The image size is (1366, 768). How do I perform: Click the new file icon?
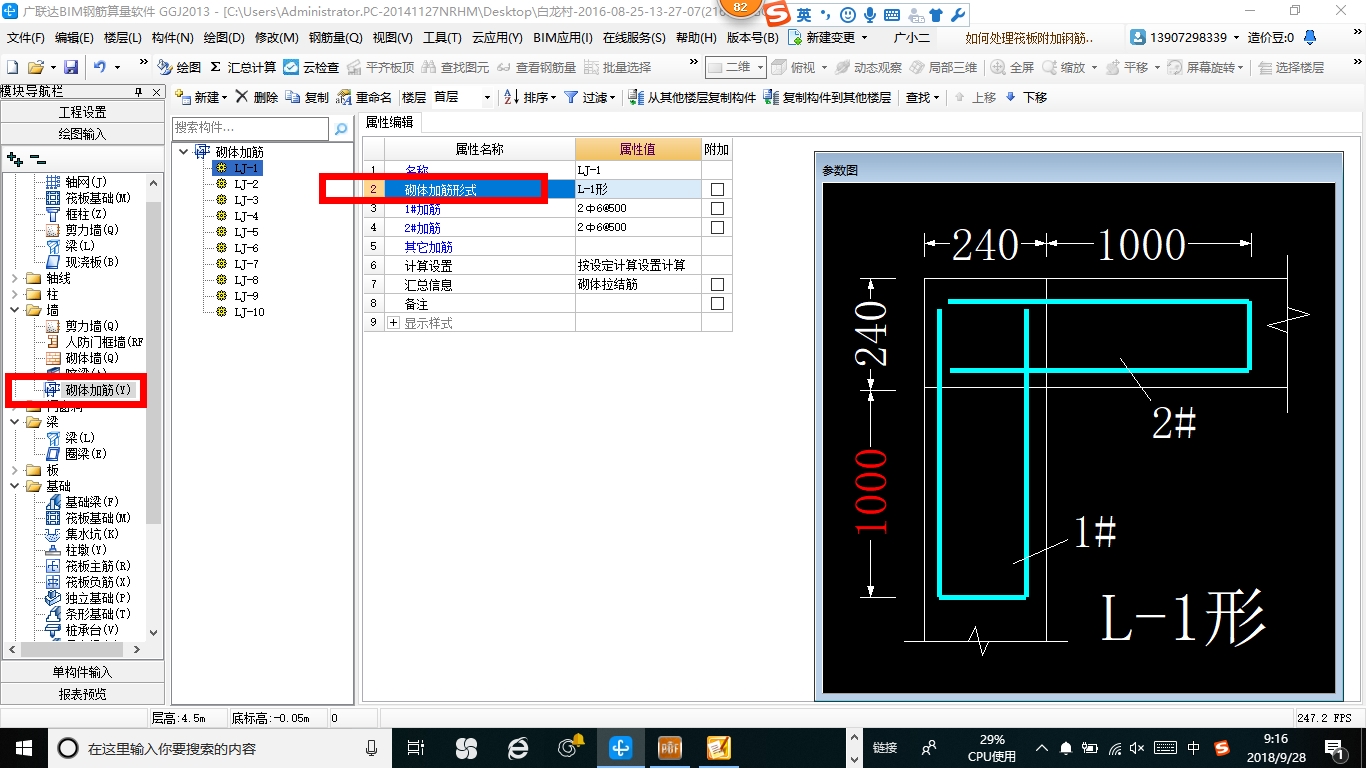(x=12, y=67)
